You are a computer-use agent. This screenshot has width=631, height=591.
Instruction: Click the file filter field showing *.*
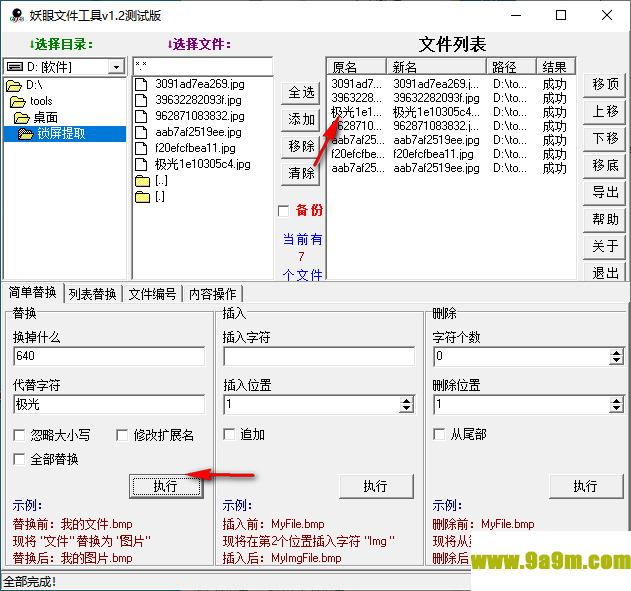(203, 66)
